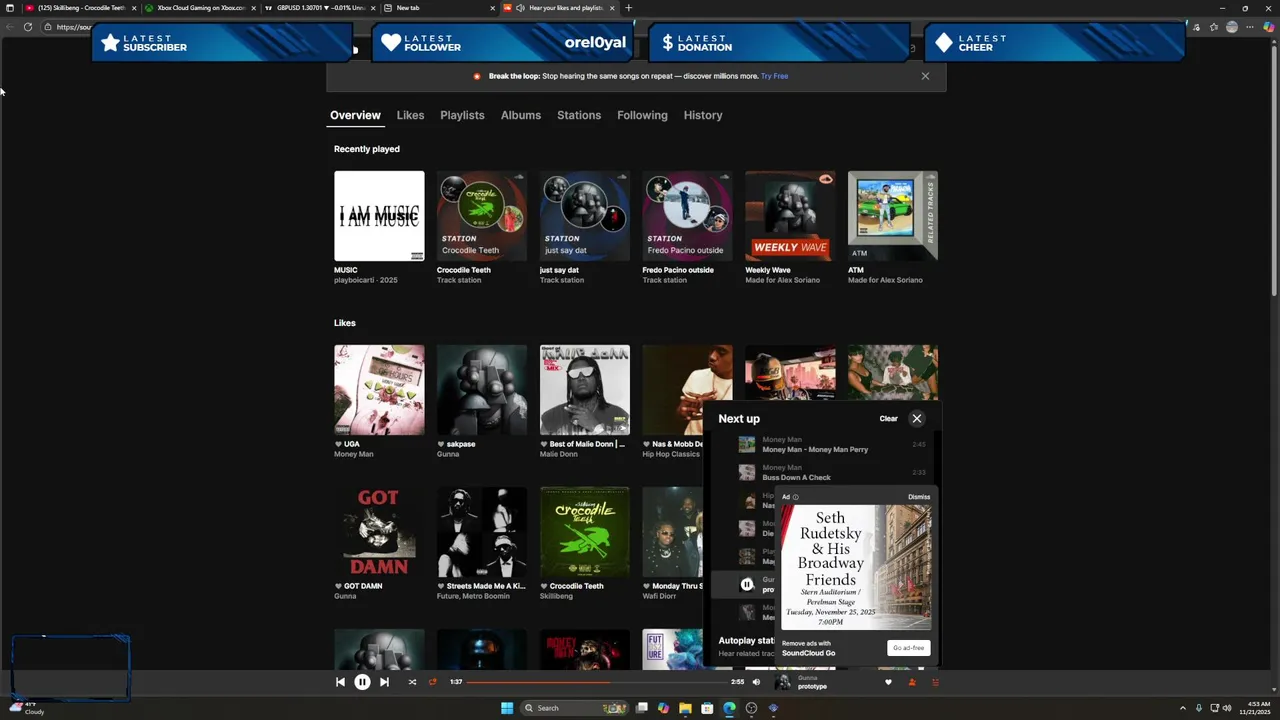Image resolution: width=1280 pixels, height=720 pixels.
Task: Pause the currently playing queue item
Action: click(x=747, y=585)
